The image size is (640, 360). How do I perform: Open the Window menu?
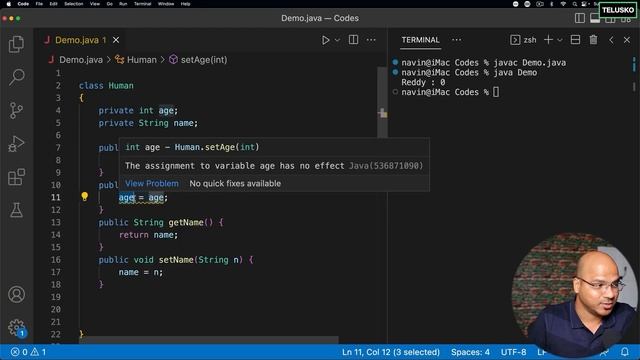[x=166, y=4]
